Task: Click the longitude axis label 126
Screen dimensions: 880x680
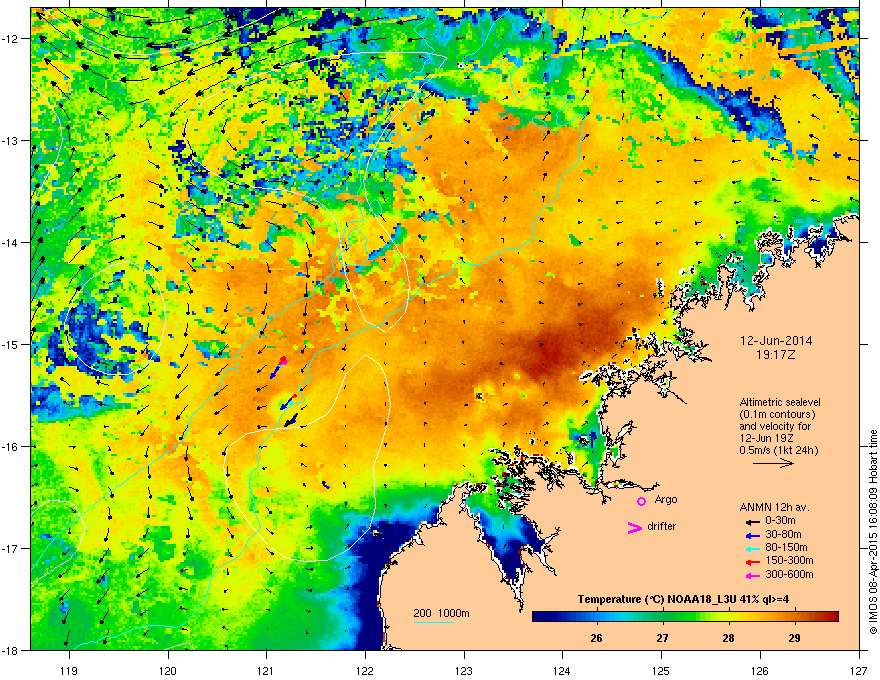Action: (760, 670)
